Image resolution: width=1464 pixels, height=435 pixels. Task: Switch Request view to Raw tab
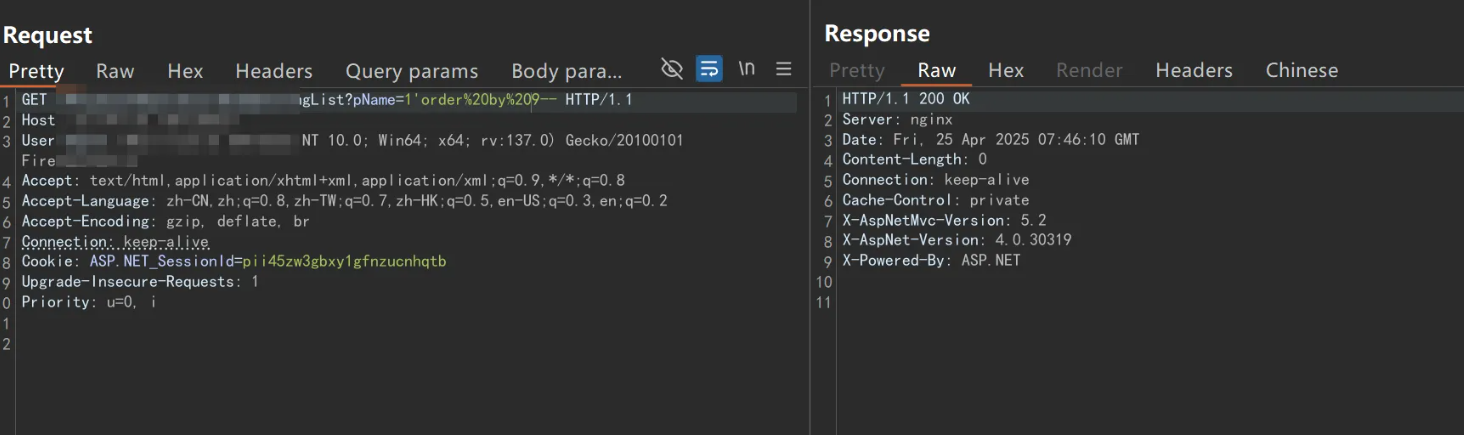click(x=115, y=71)
